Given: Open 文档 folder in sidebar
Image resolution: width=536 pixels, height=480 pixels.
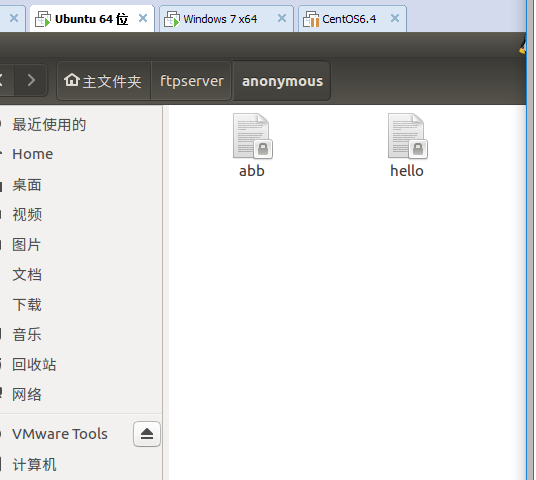Looking at the screenshot, I should click(x=81, y=275).
